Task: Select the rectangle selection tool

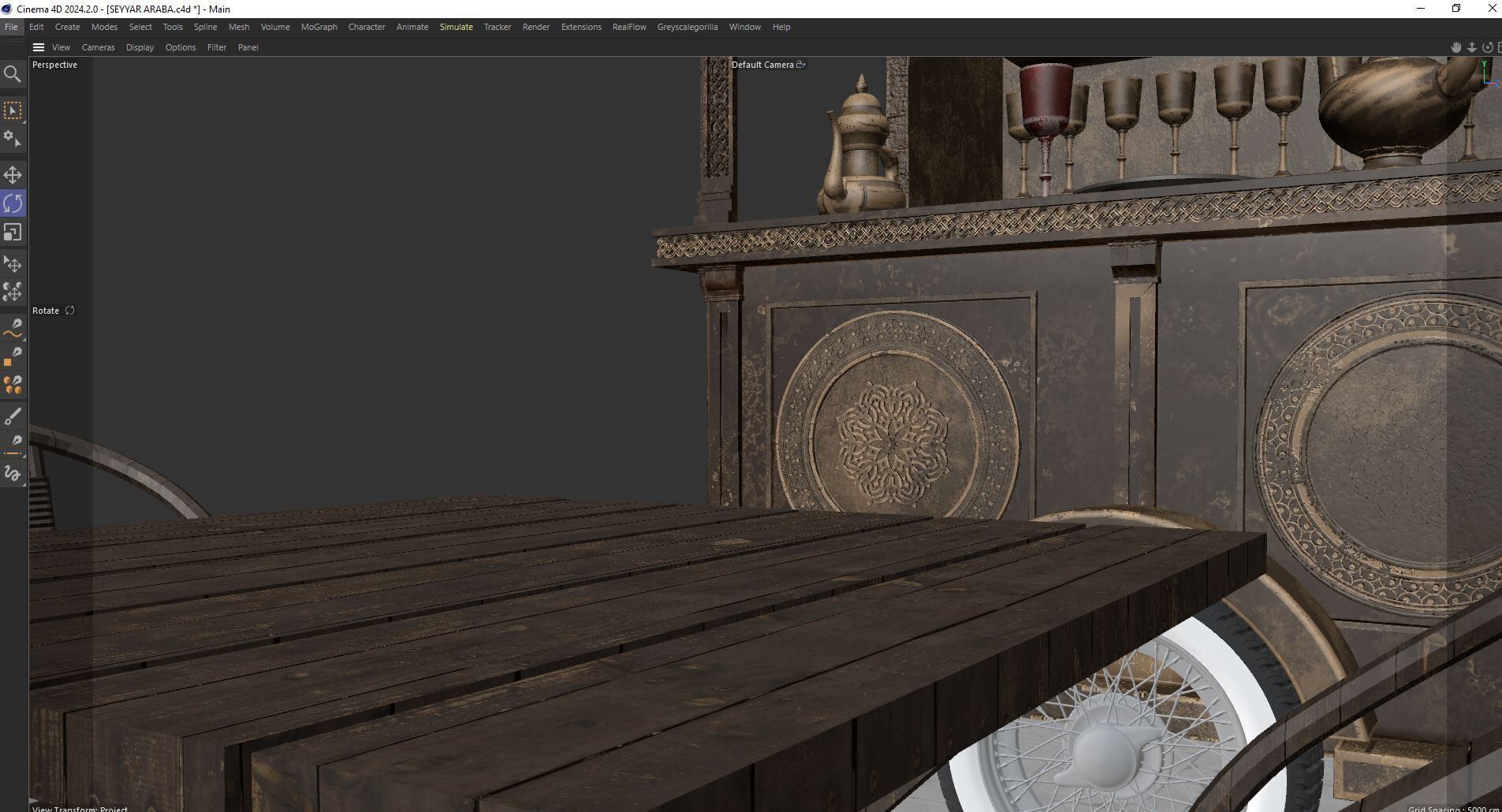Action: pyautogui.click(x=13, y=110)
